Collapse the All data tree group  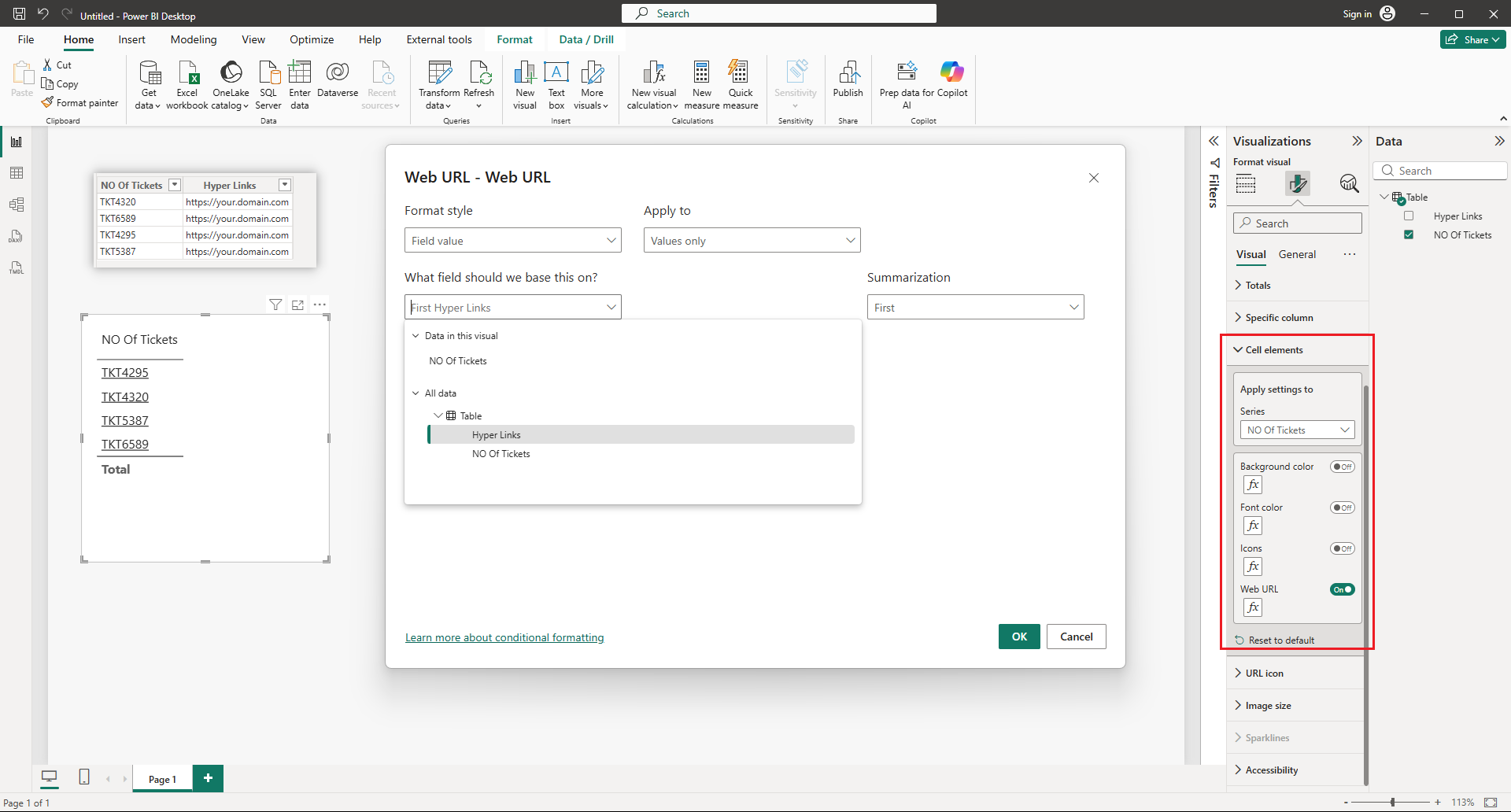pyautogui.click(x=416, y=393)
